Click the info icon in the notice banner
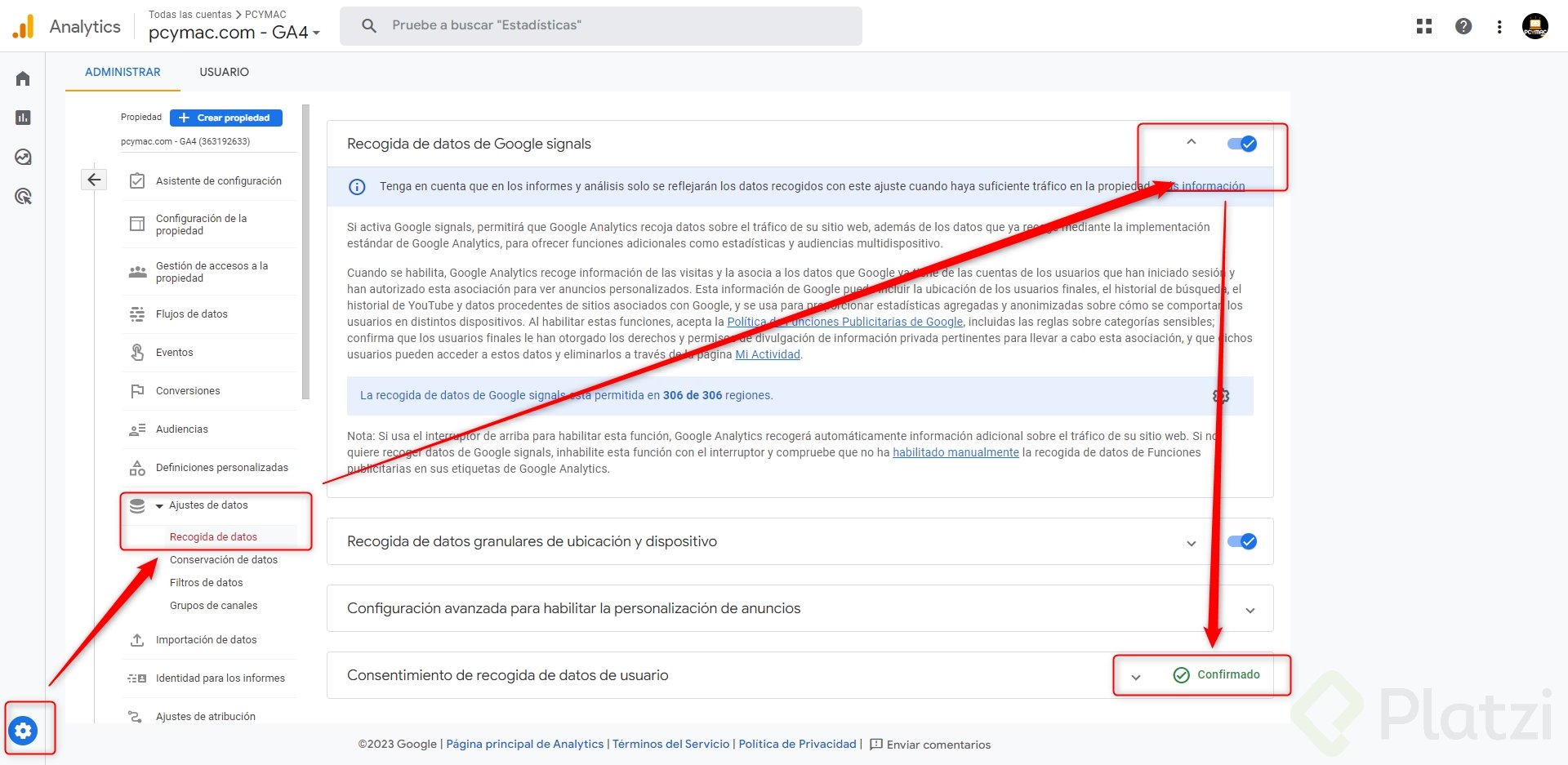Screen dimensions: 1568x765 click(x=357, y=187)
